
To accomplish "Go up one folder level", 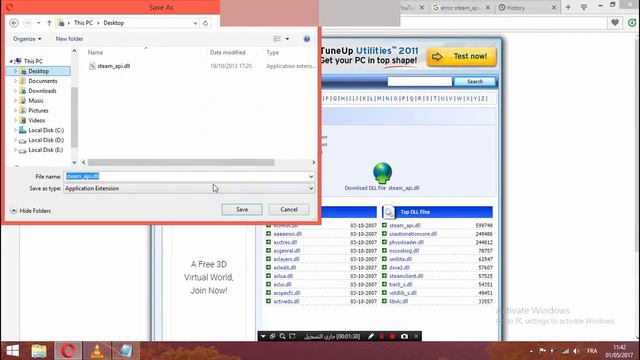I will pyautogui.click(x=49, y=23).
